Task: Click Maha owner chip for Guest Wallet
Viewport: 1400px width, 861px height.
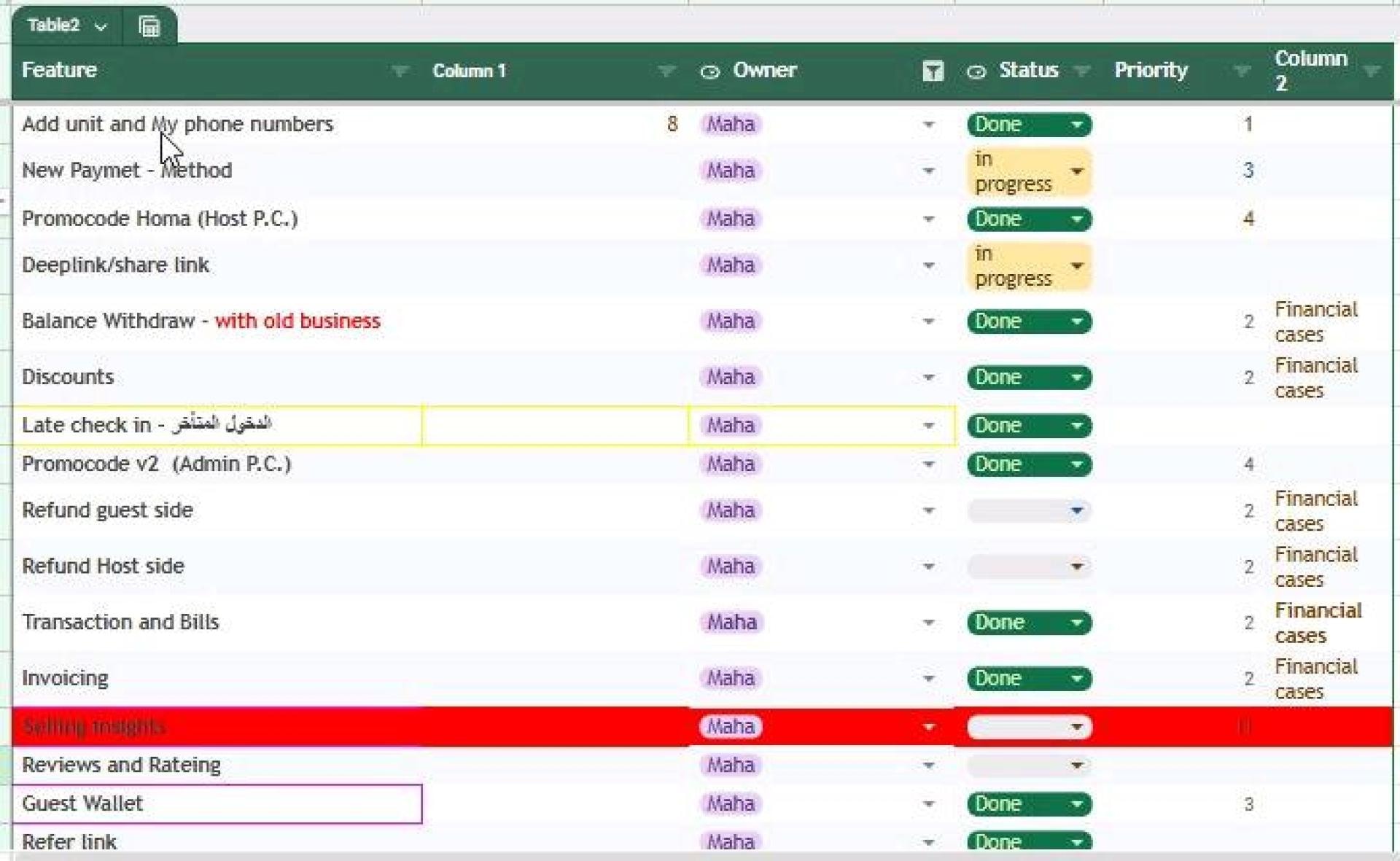Action: (731, 803)
